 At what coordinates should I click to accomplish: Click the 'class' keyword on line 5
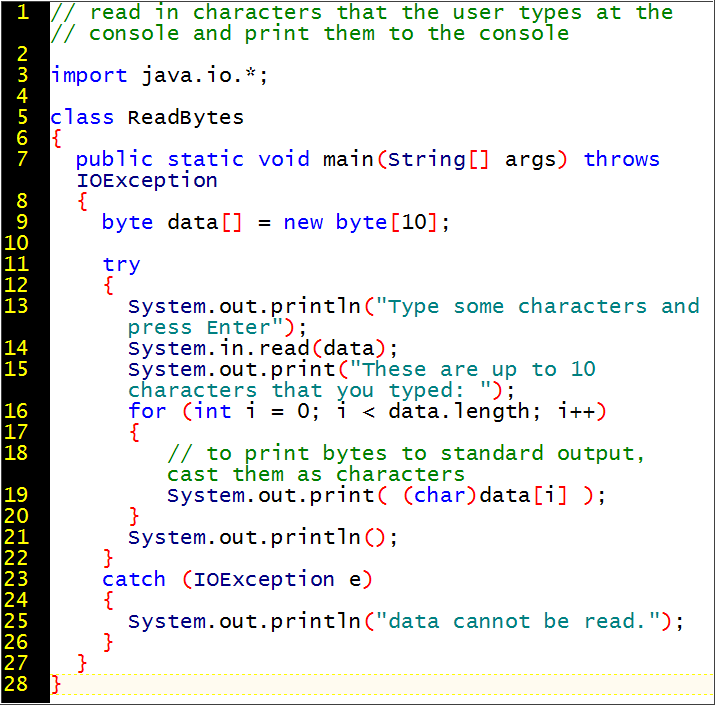point(82,118)
